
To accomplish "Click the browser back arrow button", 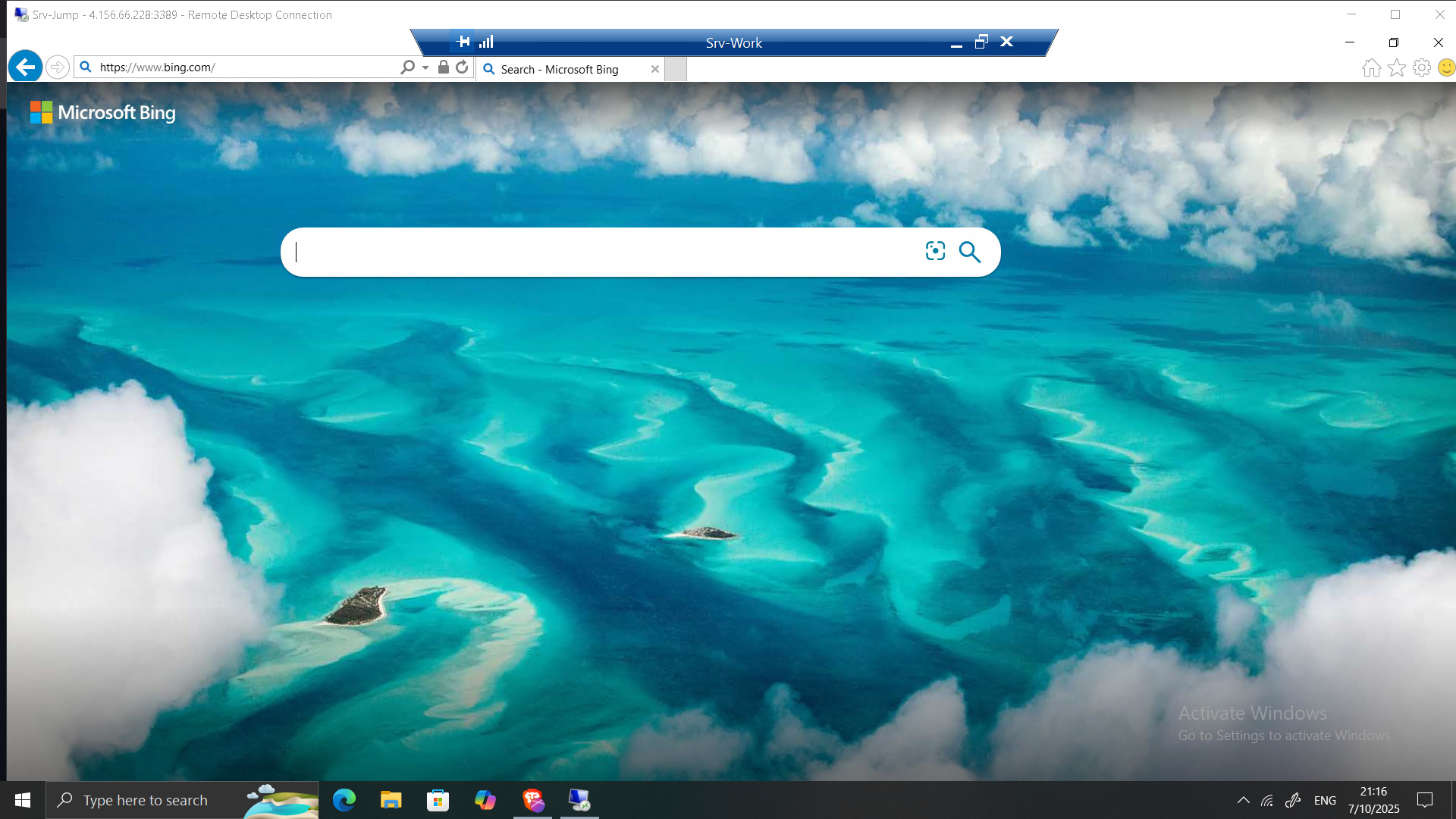I will [25, 67].
